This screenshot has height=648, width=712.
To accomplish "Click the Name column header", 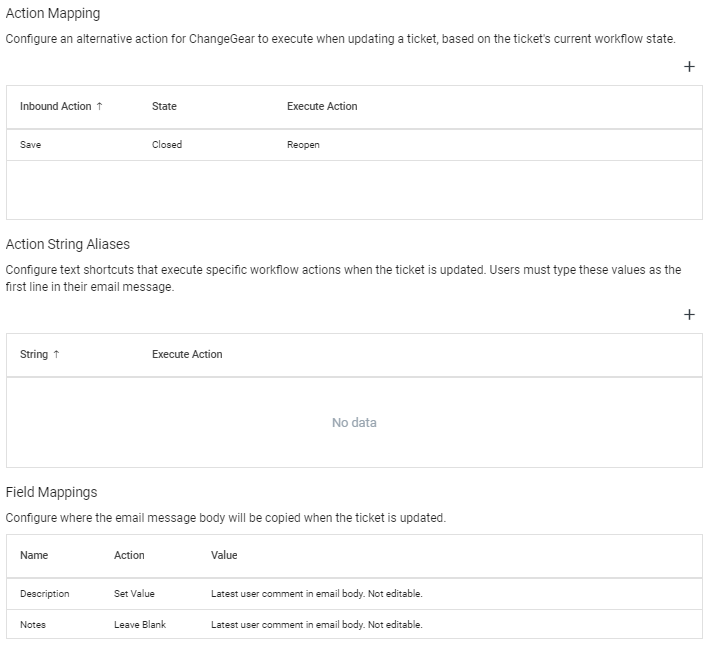I will coord(34,555).
